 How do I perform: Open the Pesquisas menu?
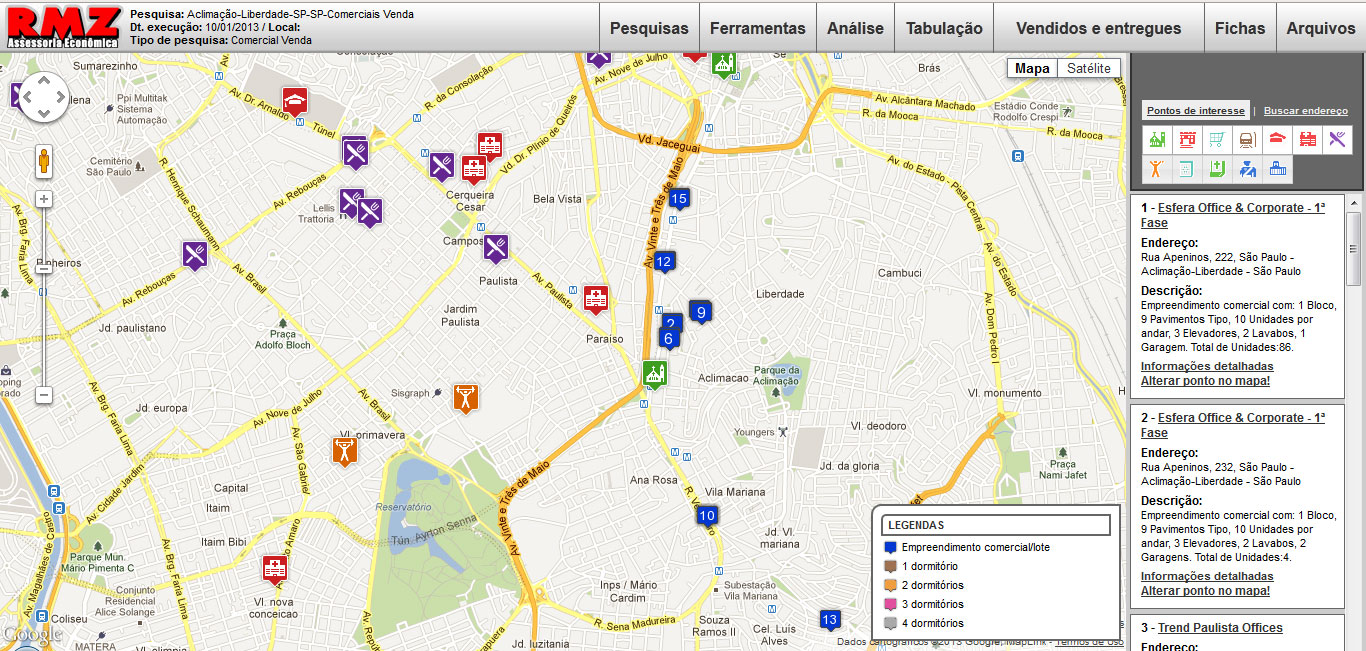point(649,28)
